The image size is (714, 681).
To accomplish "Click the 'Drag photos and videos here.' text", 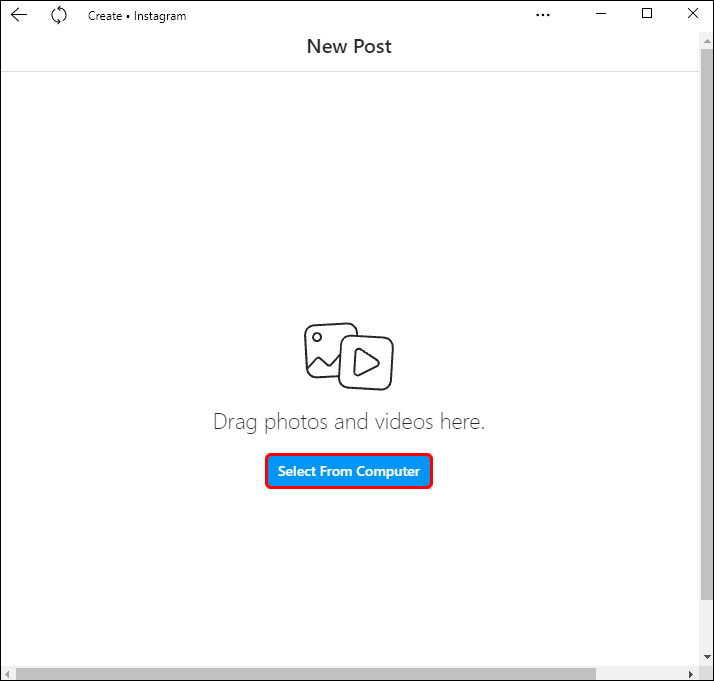I will coord(349,422).
